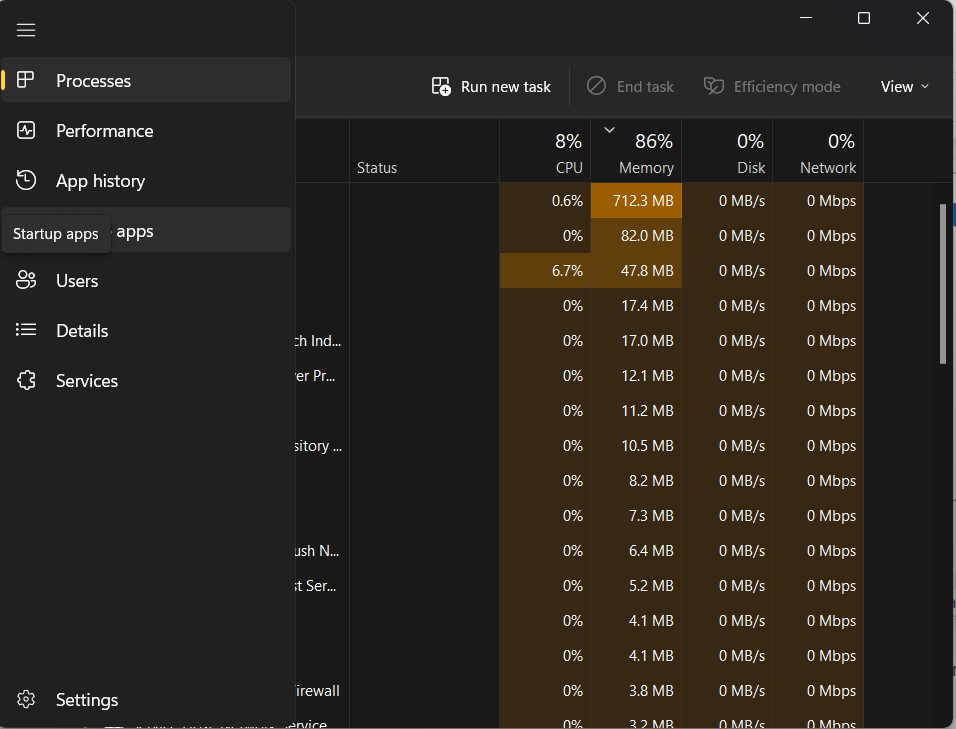This screenshot has height=729, width=956.
Task: Click the Settings gear icon
Action: (x=26, y=699)
